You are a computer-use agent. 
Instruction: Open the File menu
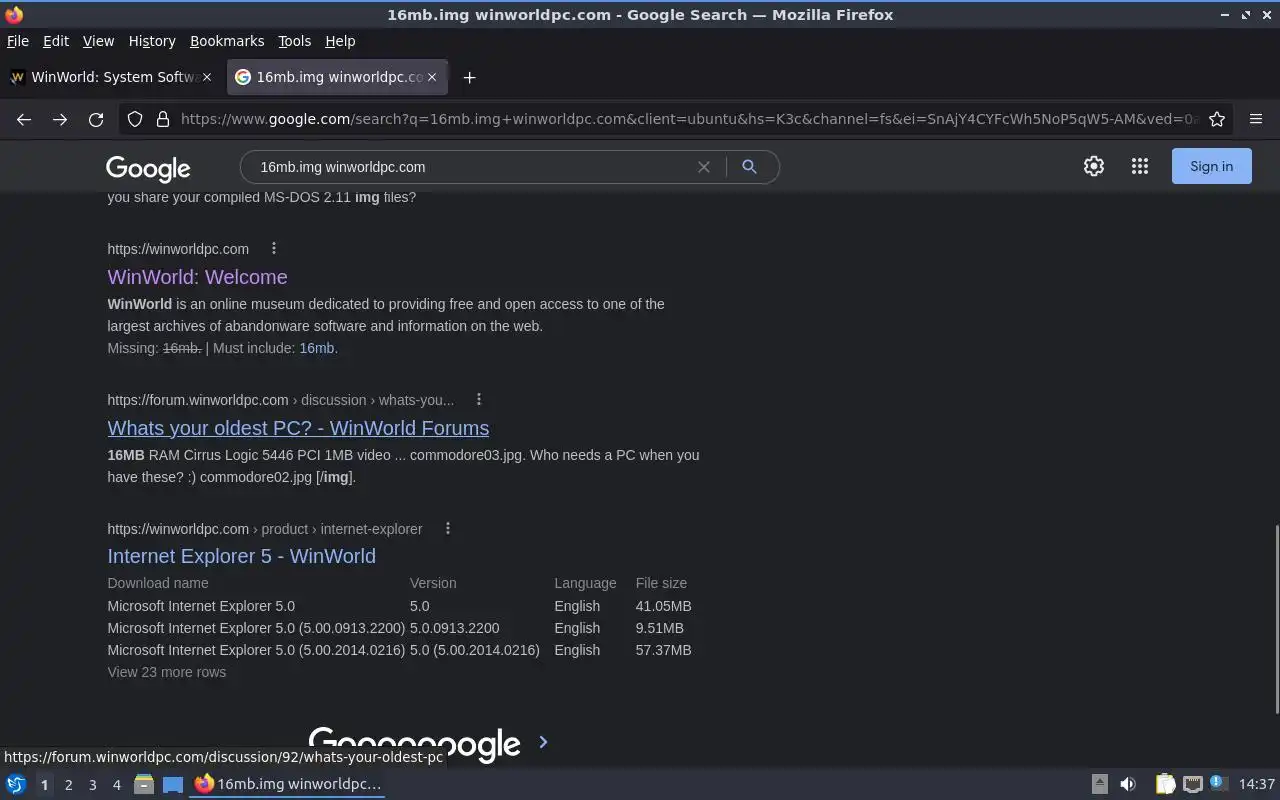(18, 41)
